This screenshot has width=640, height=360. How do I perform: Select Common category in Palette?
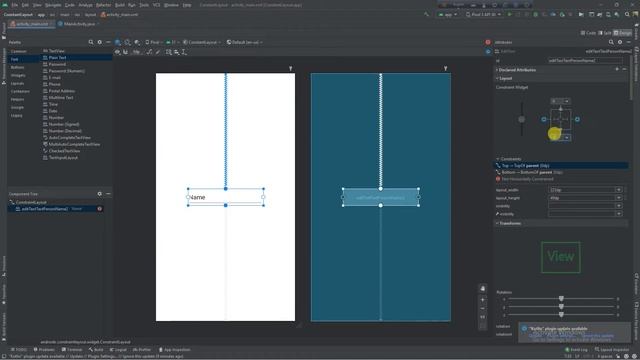tap(18, 51)
